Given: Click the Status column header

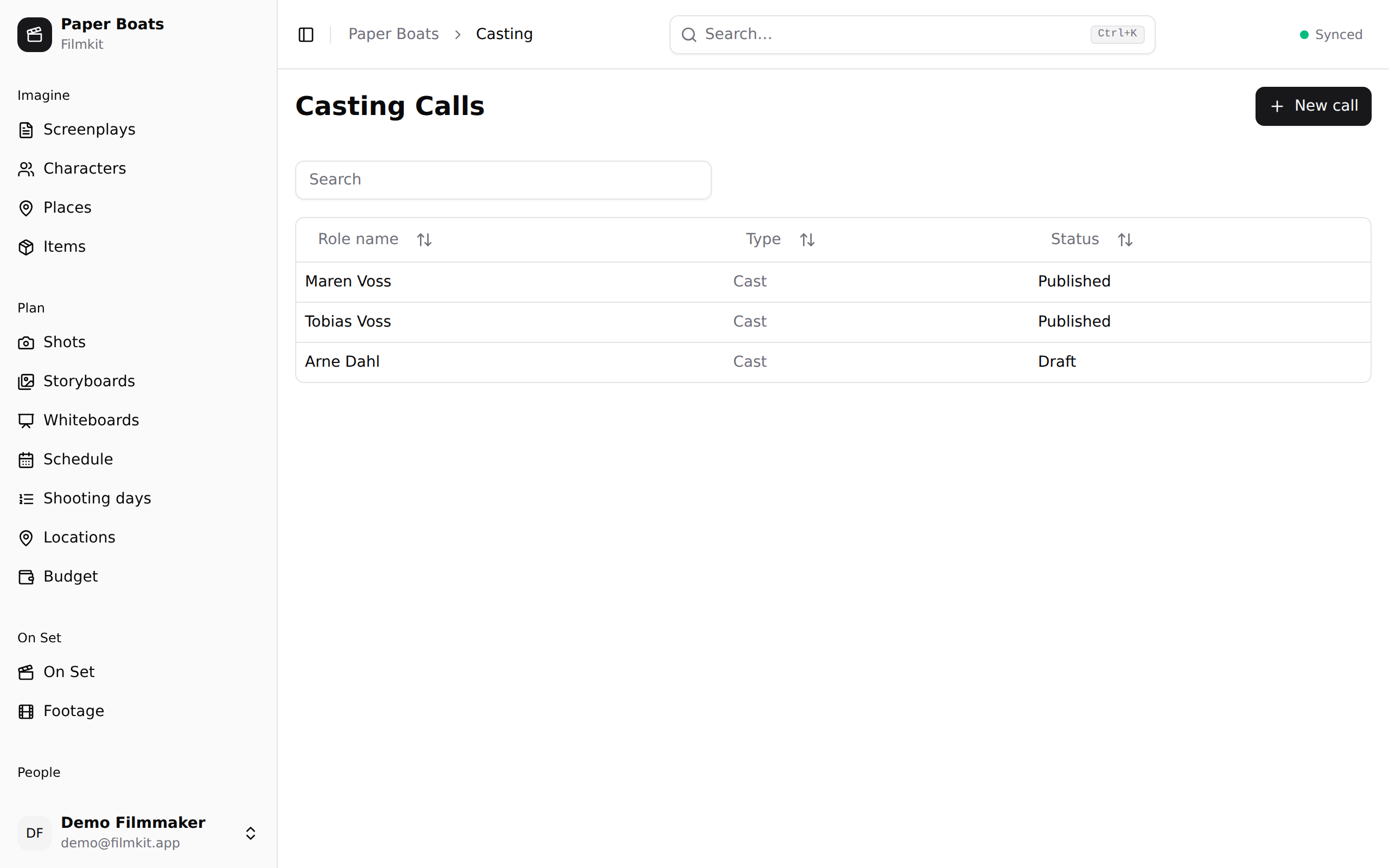Looking at the screenshot, I should coord(1092,239).
